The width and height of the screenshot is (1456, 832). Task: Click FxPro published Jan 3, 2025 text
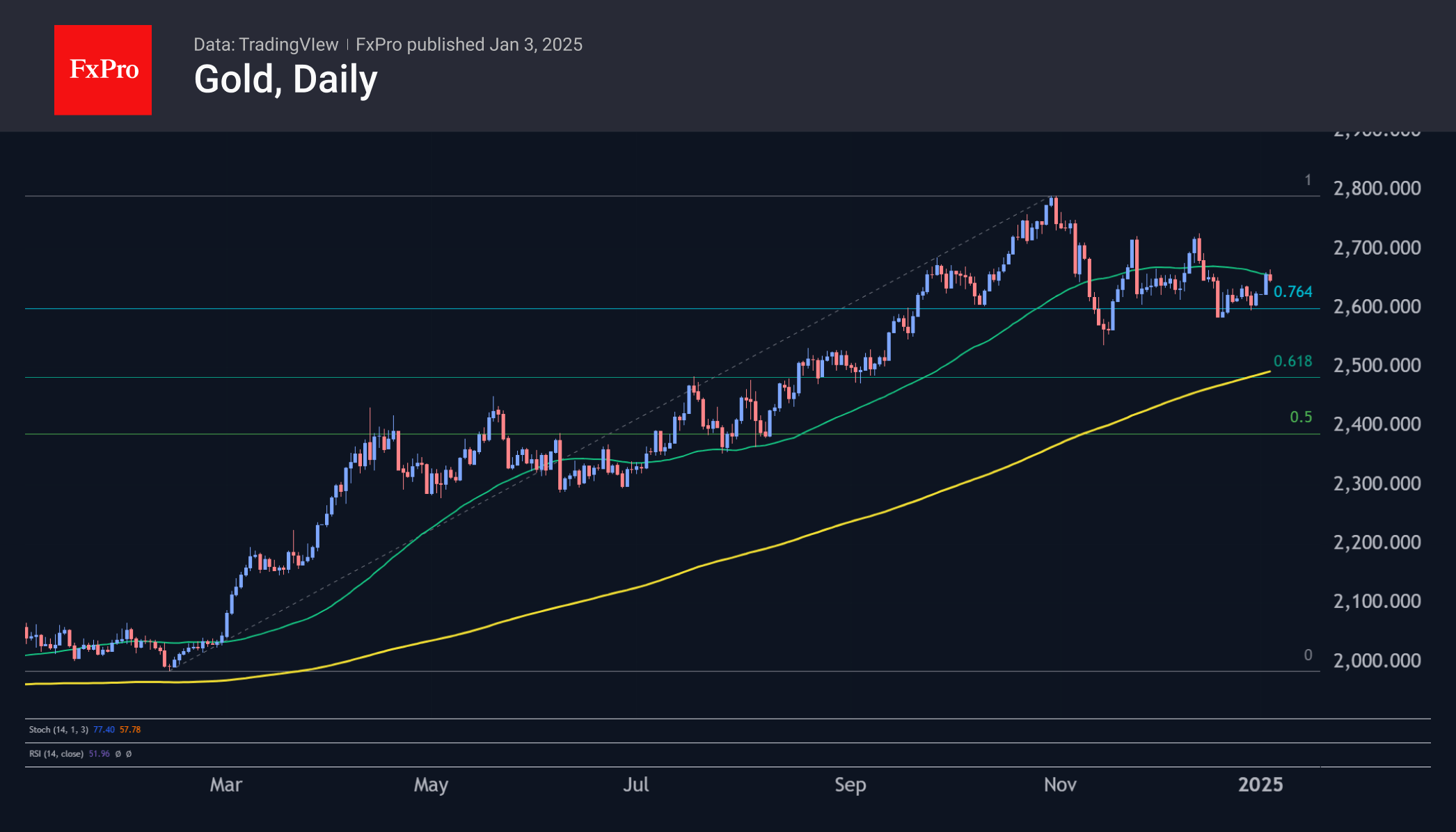(x=468, y=45)
